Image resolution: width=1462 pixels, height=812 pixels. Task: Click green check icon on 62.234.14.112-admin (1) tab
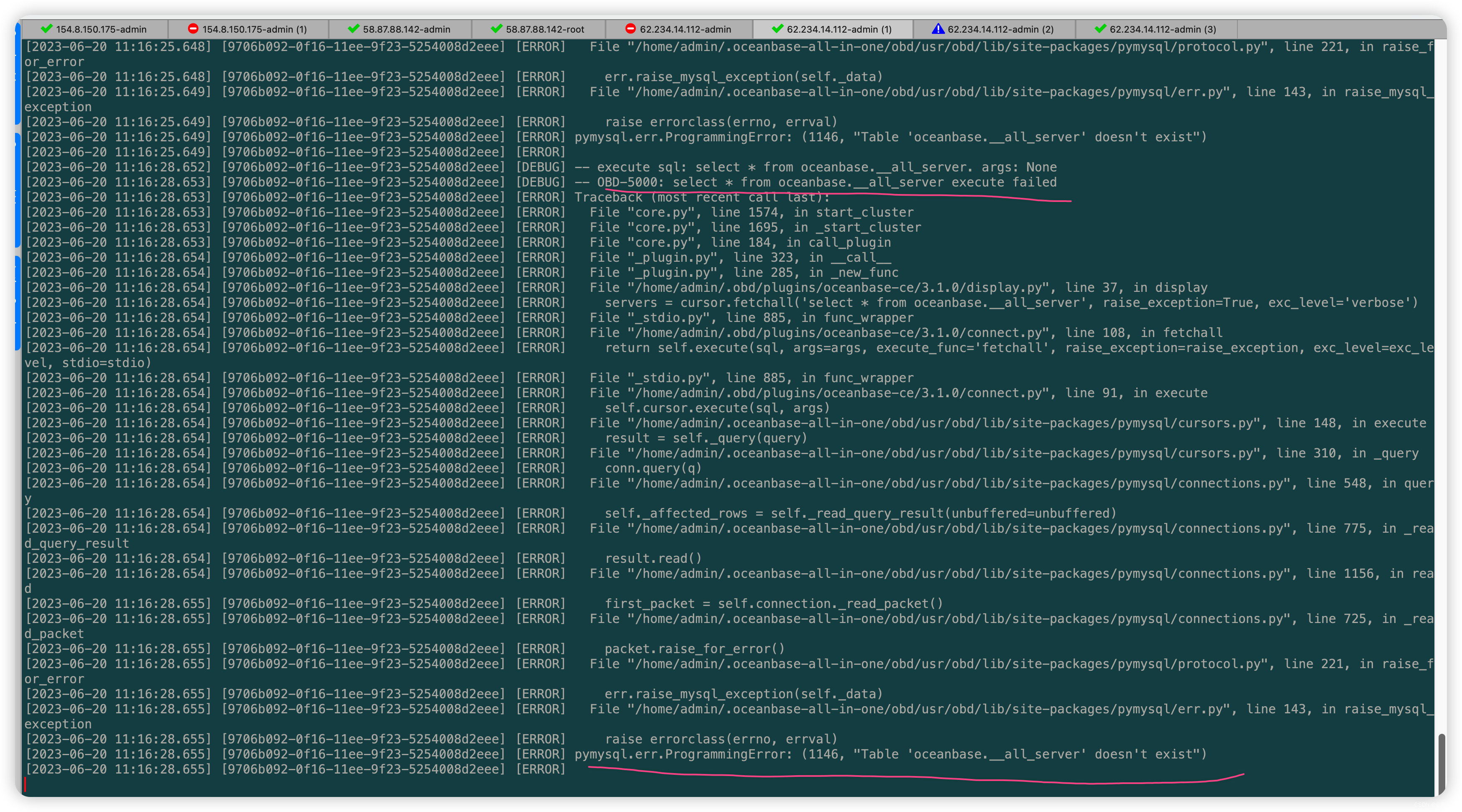[777, 29]
